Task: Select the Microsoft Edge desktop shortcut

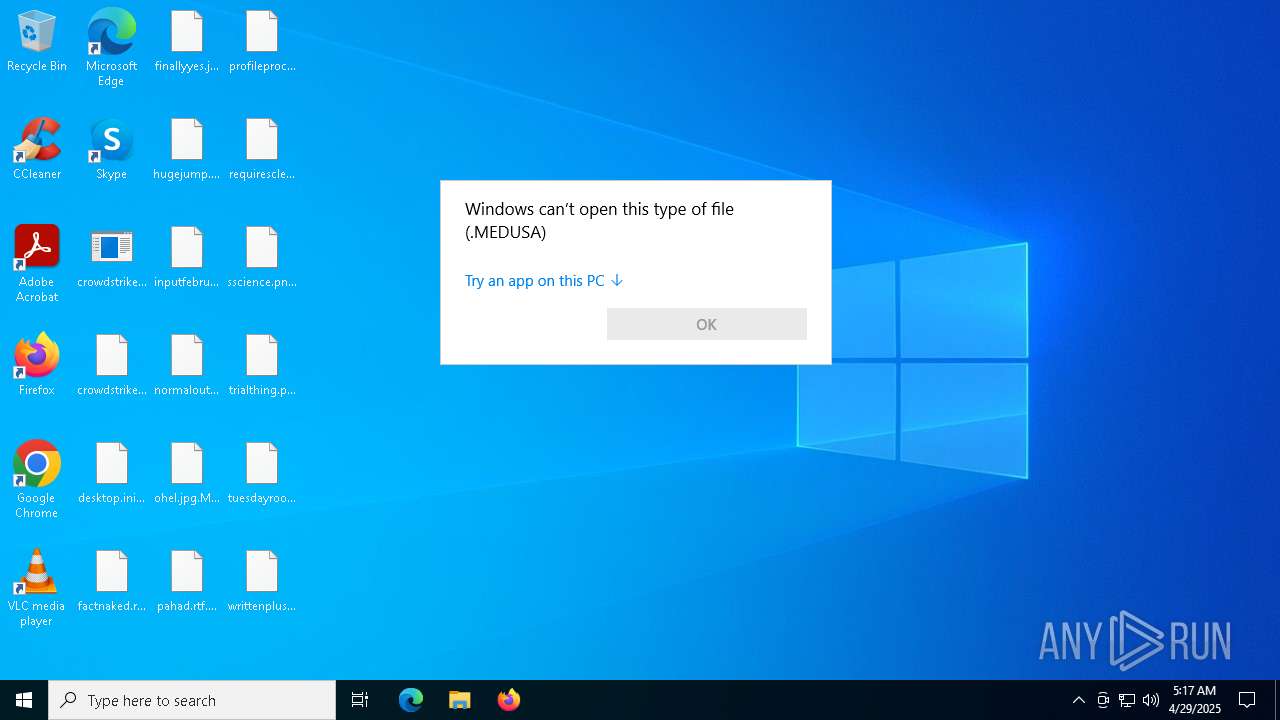Action: point(111,48)
